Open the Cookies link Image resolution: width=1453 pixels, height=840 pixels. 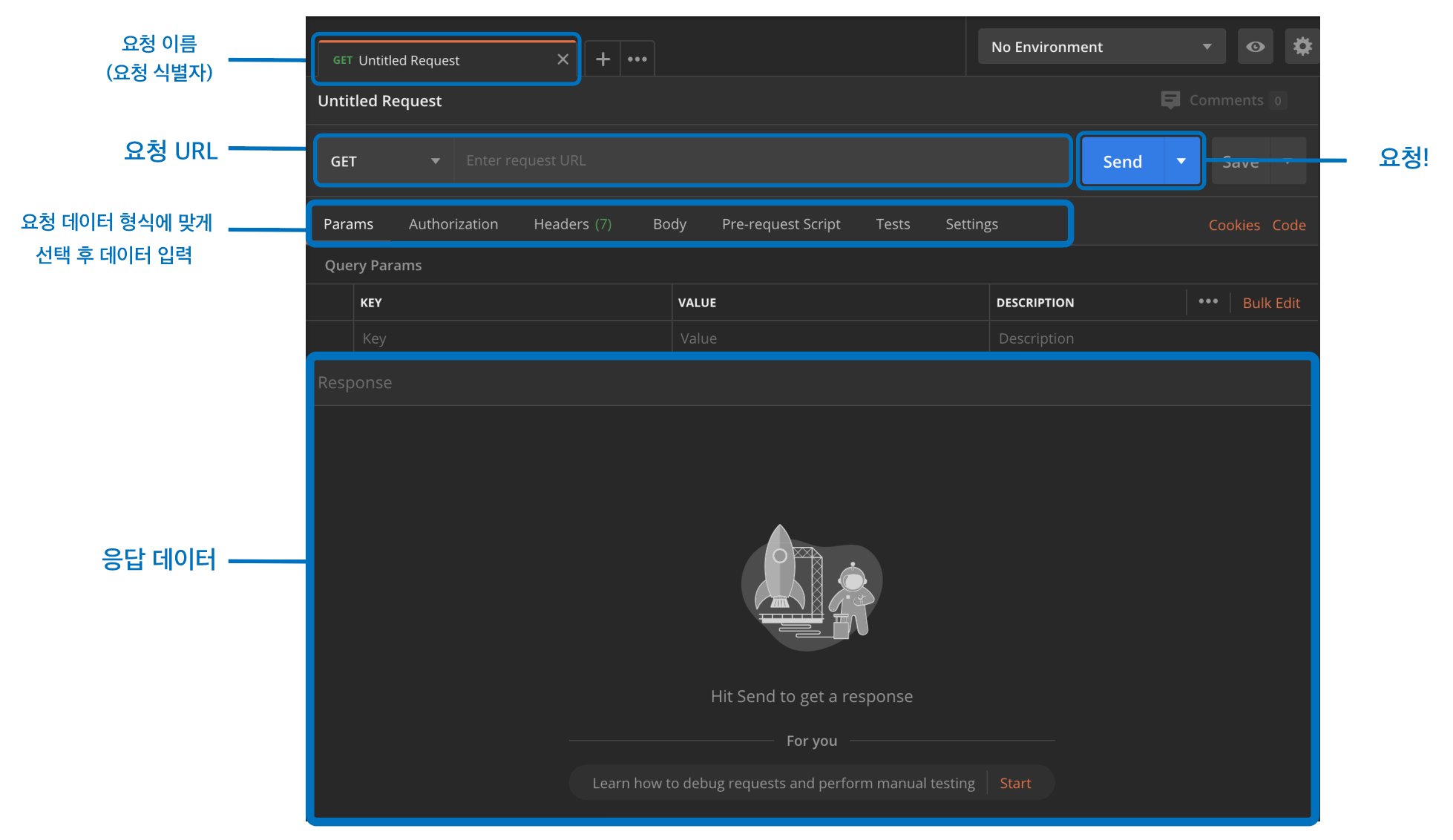coord(1233,225)
